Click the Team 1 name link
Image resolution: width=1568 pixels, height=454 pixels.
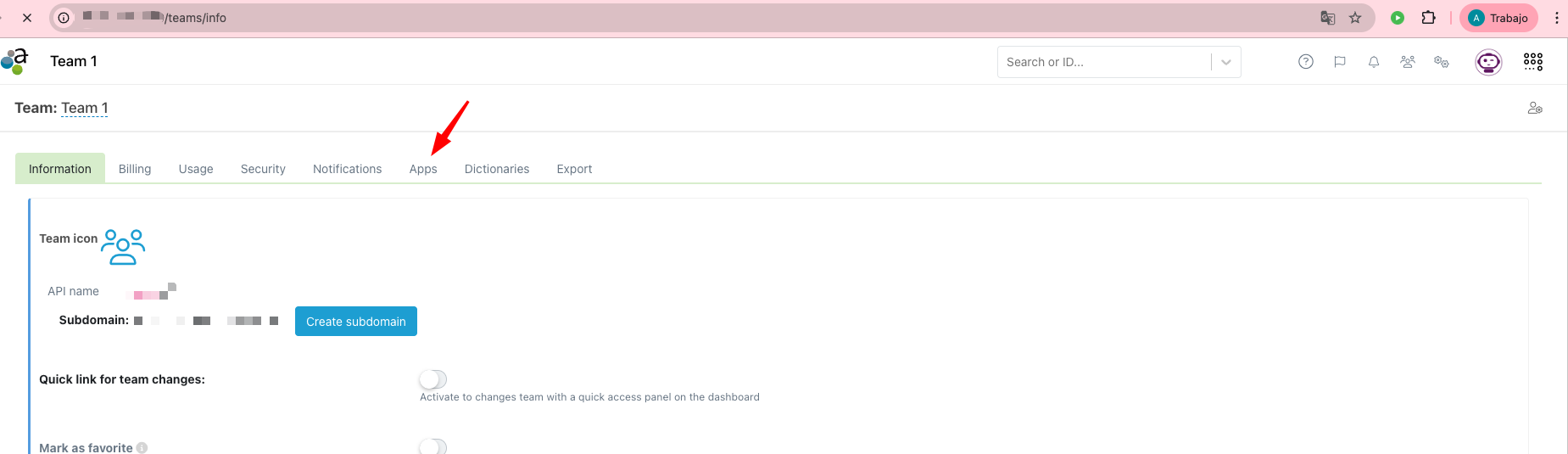pyautogui.click(x=84, y=109)
